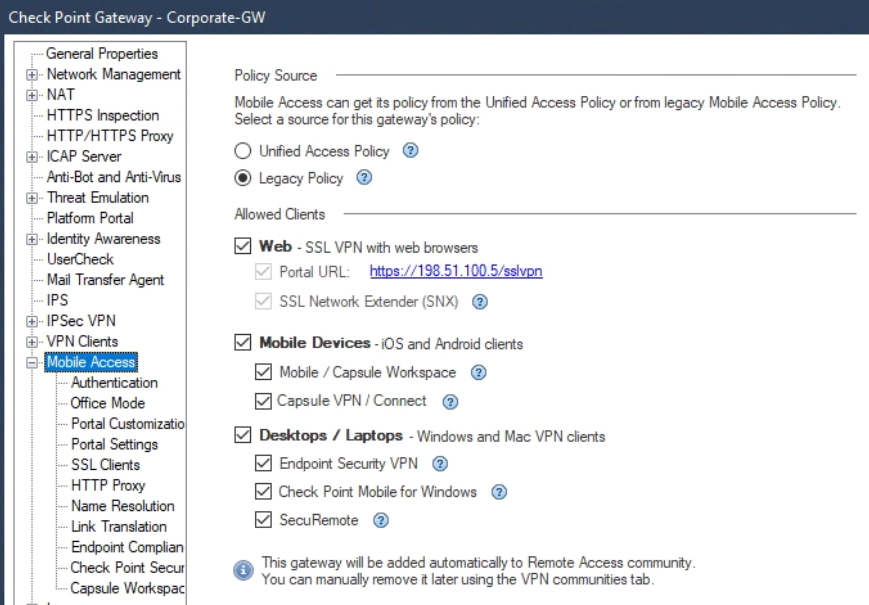
Task: Select the Unified Access Policy radio button
Action: (243, 151)
